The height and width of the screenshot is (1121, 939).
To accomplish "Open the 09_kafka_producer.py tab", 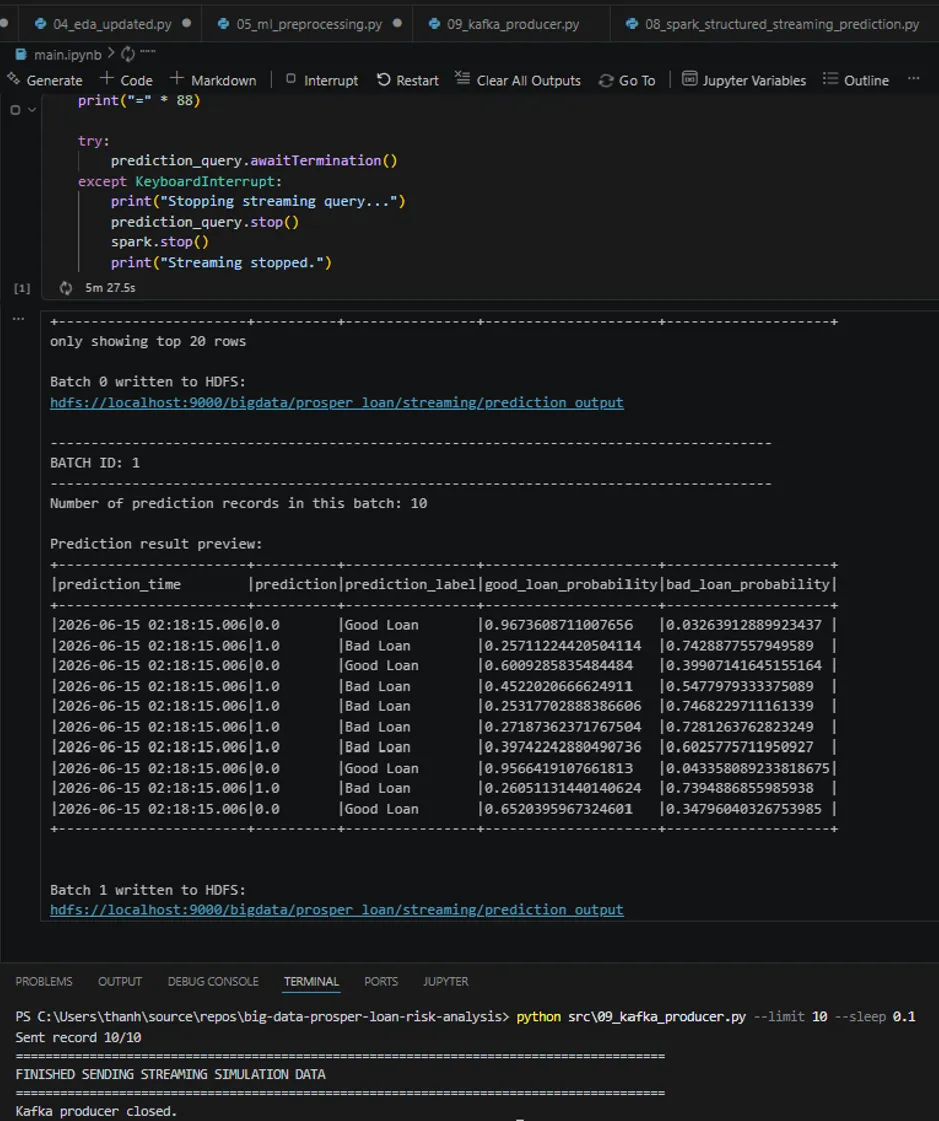I will click(x=513, y=24).
